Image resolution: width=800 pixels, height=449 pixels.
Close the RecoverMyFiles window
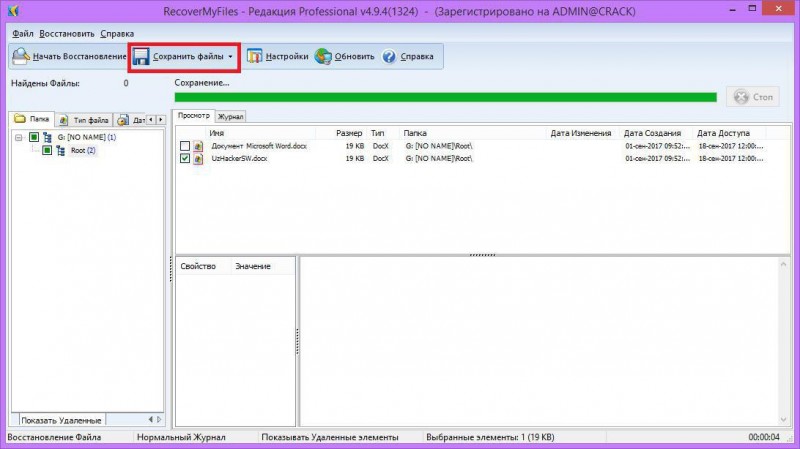779,9
